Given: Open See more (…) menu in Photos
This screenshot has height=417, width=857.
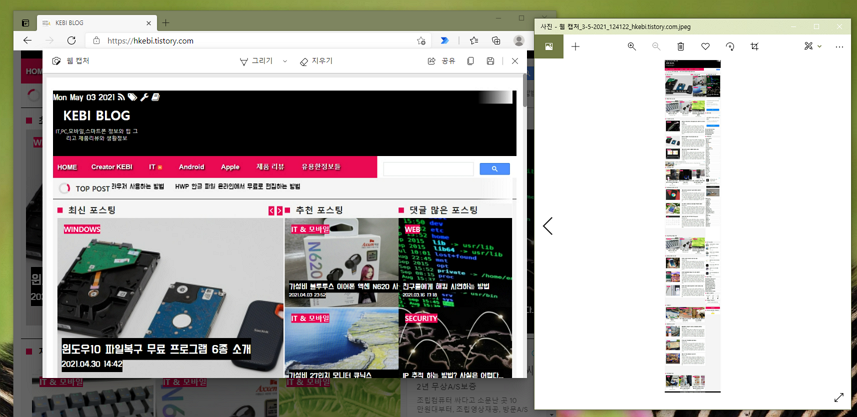Looking at the screenshot, I should pos(840,46).
